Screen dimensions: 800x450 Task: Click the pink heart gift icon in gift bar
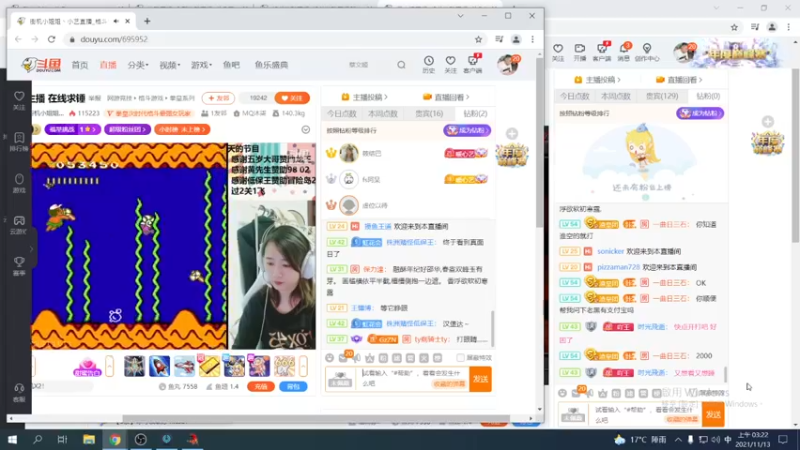pyautogui.click(x=87, y=366)
